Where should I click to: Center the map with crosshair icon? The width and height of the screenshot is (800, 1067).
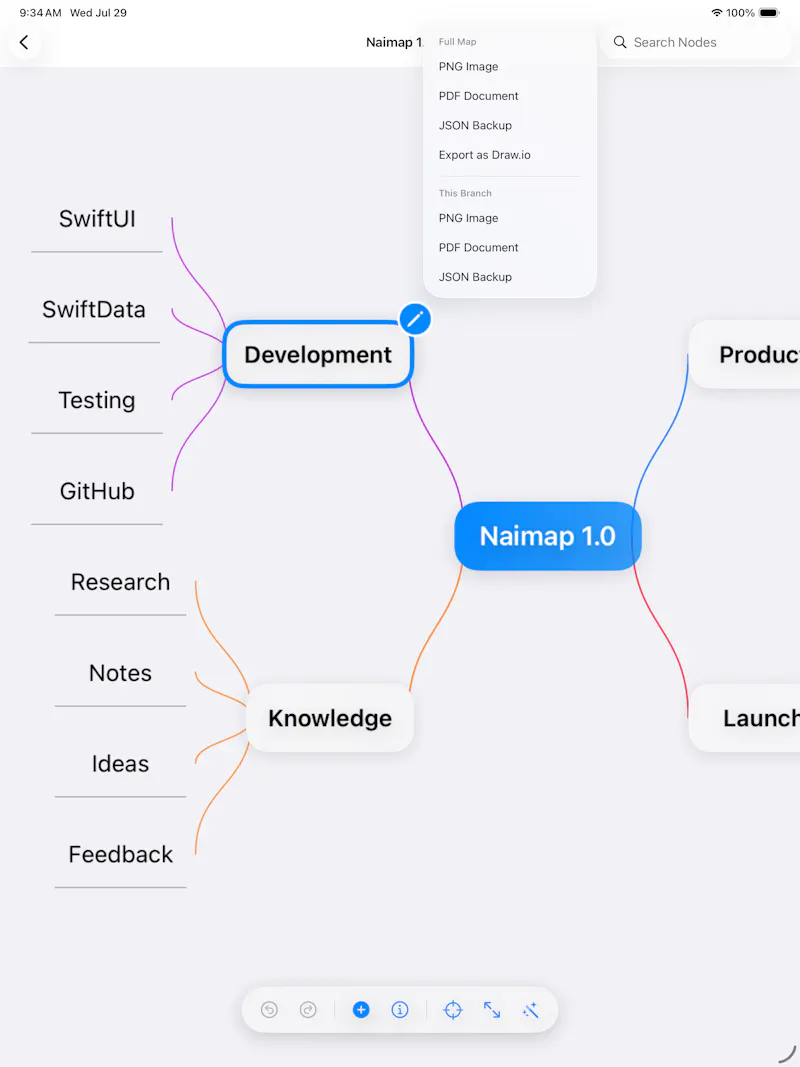[453, 1010]
